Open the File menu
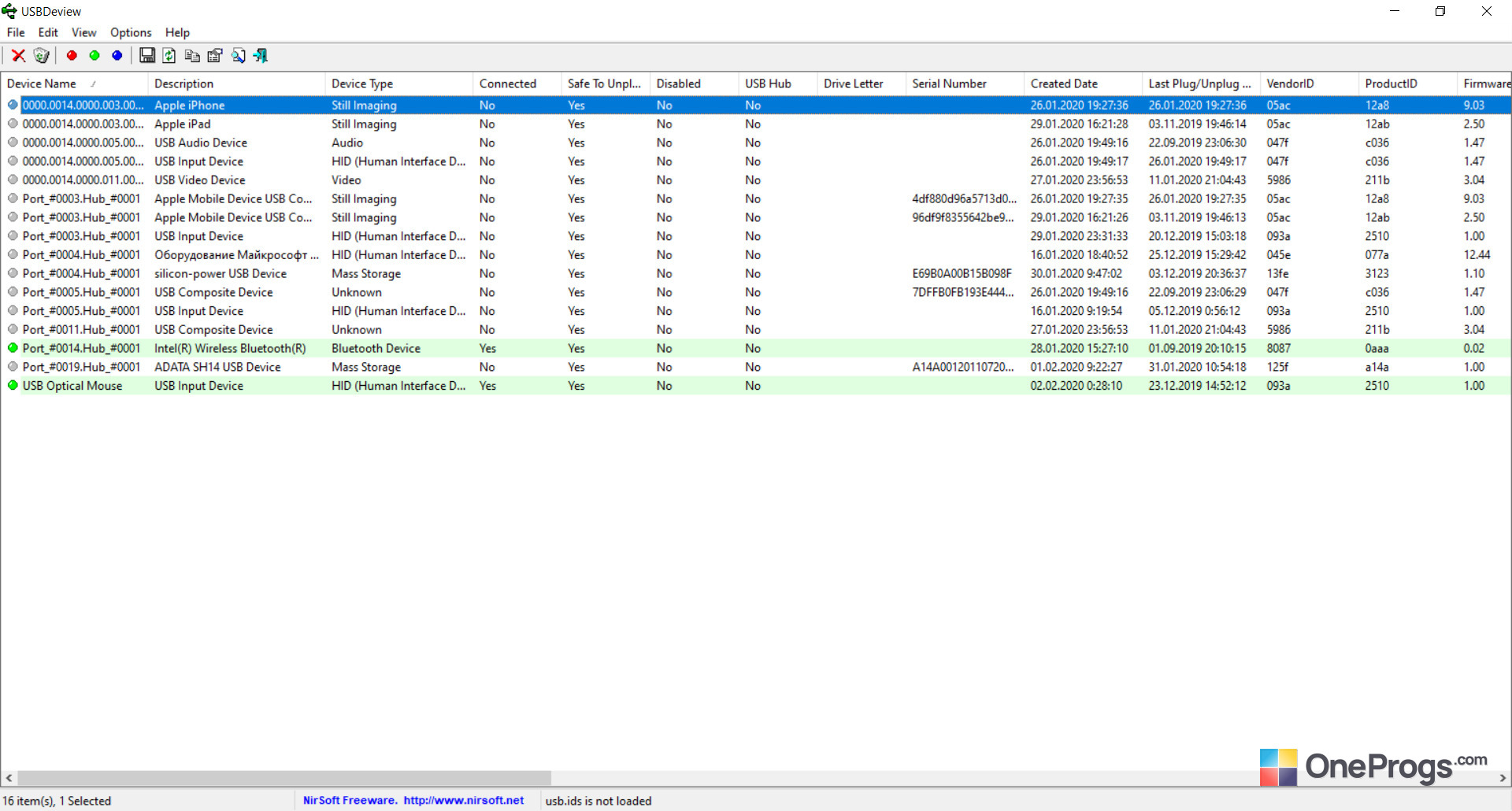Image resolution: width=1512 pixels, height=811 pixels. point(16,32)
